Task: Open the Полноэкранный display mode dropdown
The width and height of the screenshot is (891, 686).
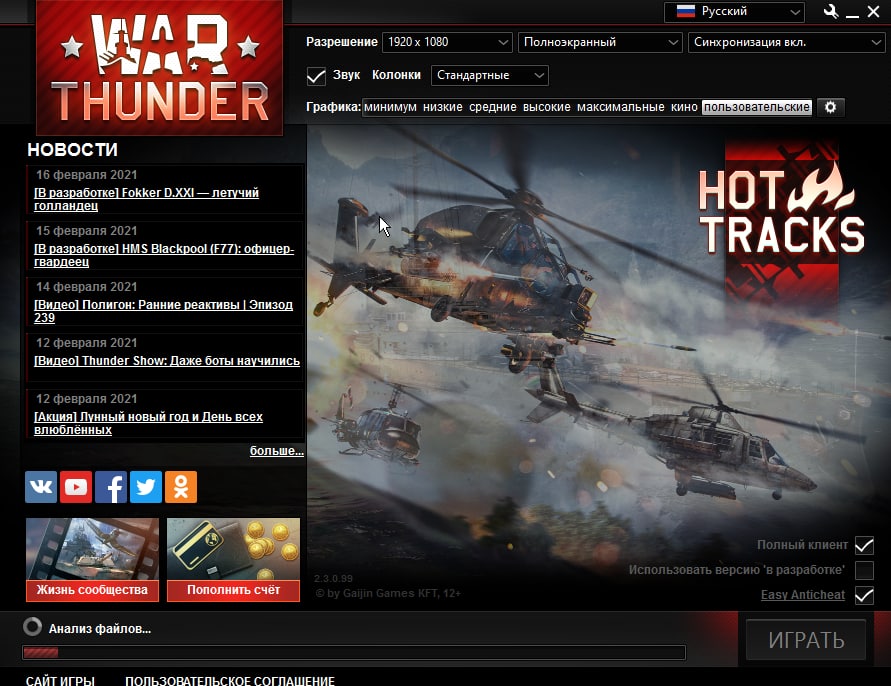Action: tap(600, 42)
